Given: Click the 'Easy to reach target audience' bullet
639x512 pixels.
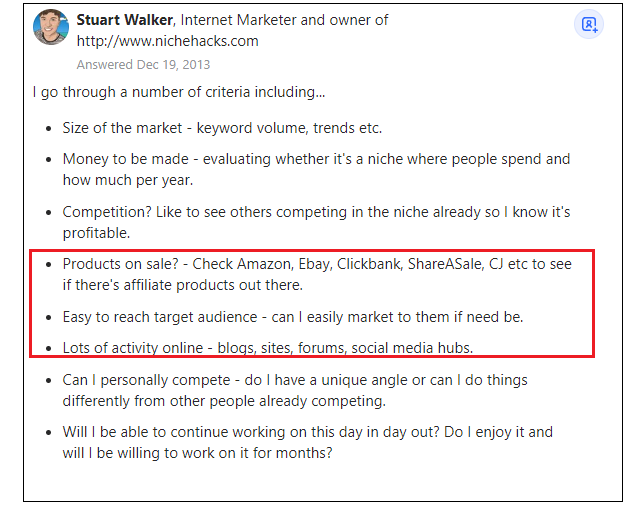Looking at the screenshot, I should (293, 317).
